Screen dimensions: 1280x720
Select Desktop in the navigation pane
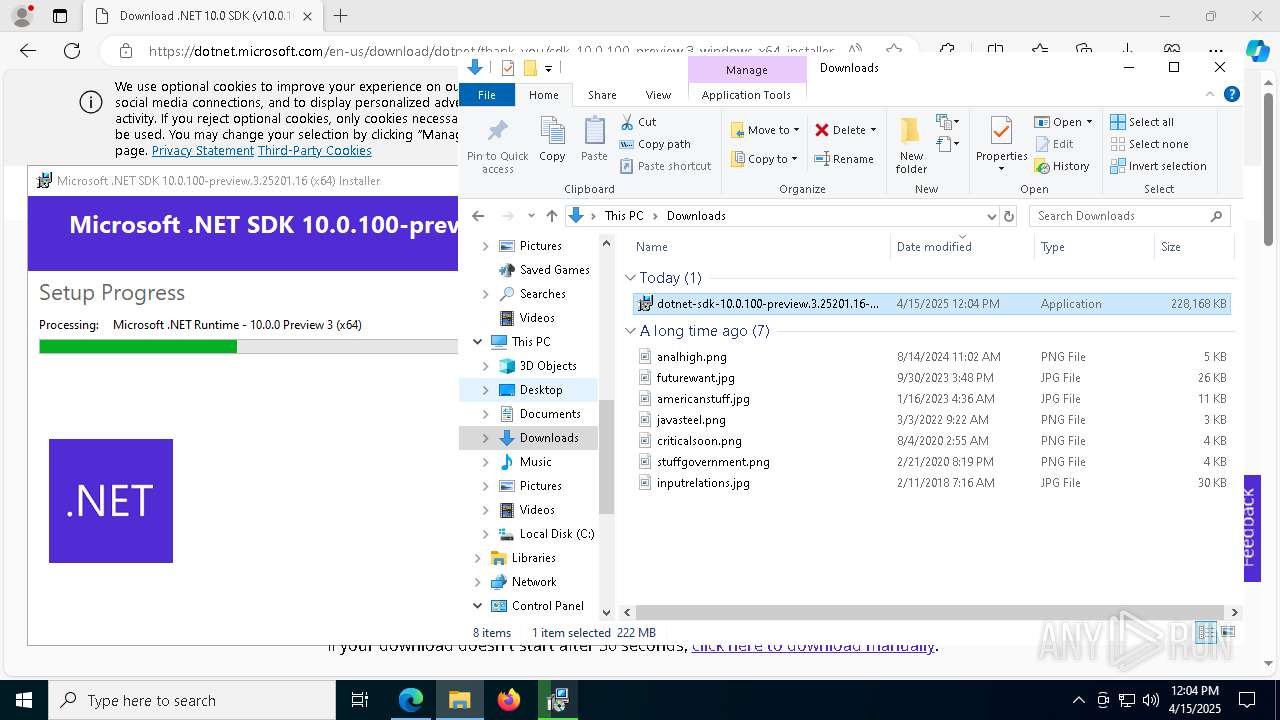tap(541, 390)
